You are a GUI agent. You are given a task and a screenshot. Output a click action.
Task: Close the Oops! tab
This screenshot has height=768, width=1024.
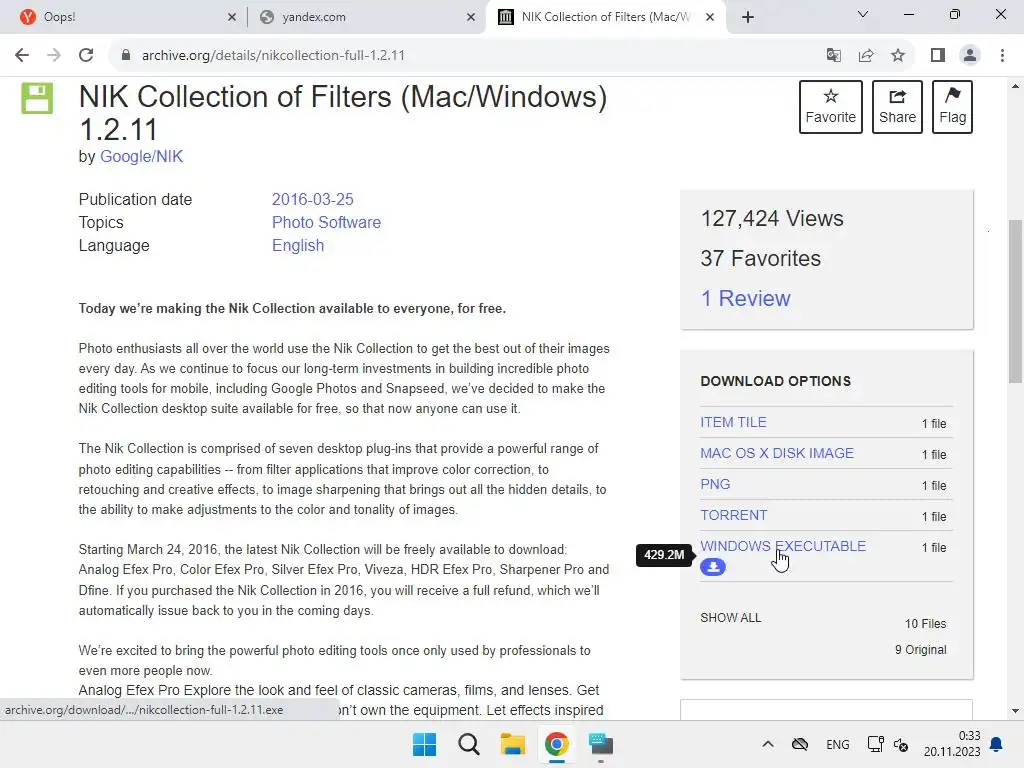[x=232, y=17]
